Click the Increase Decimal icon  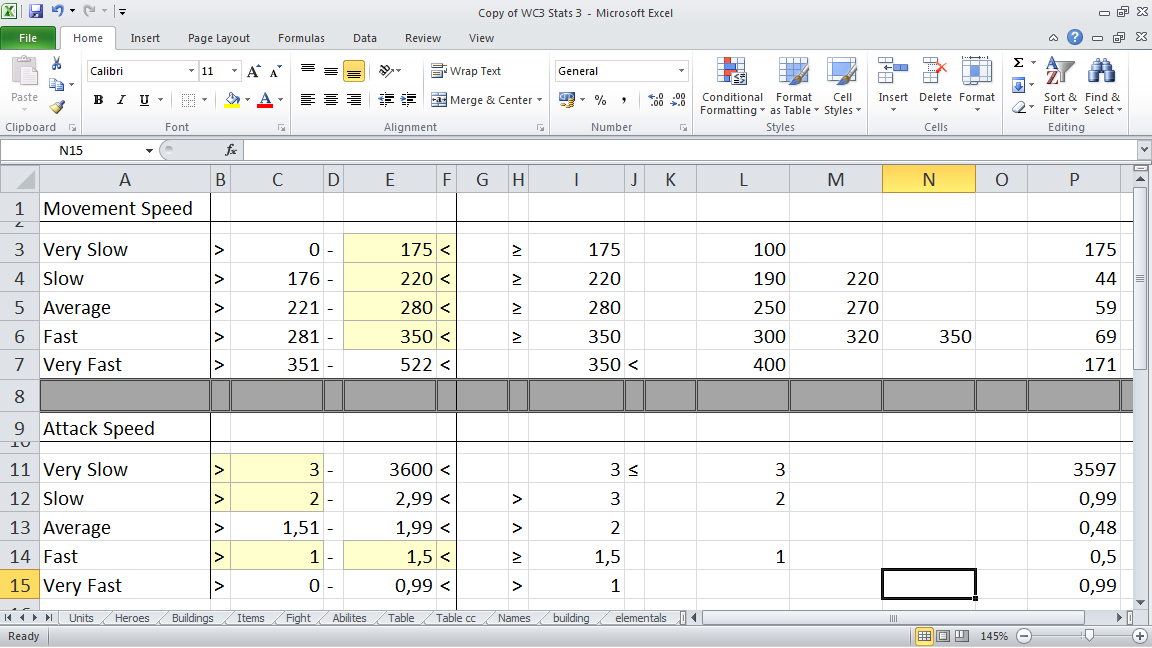coord(655,100)
